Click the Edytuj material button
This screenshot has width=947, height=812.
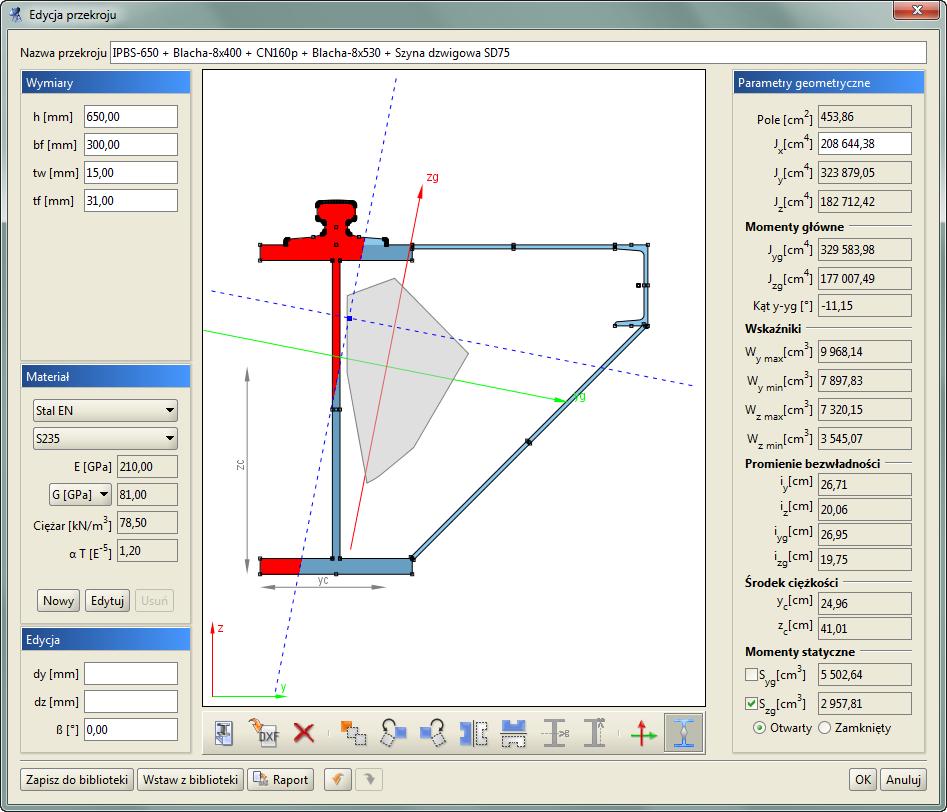click(x=108, y=601)
